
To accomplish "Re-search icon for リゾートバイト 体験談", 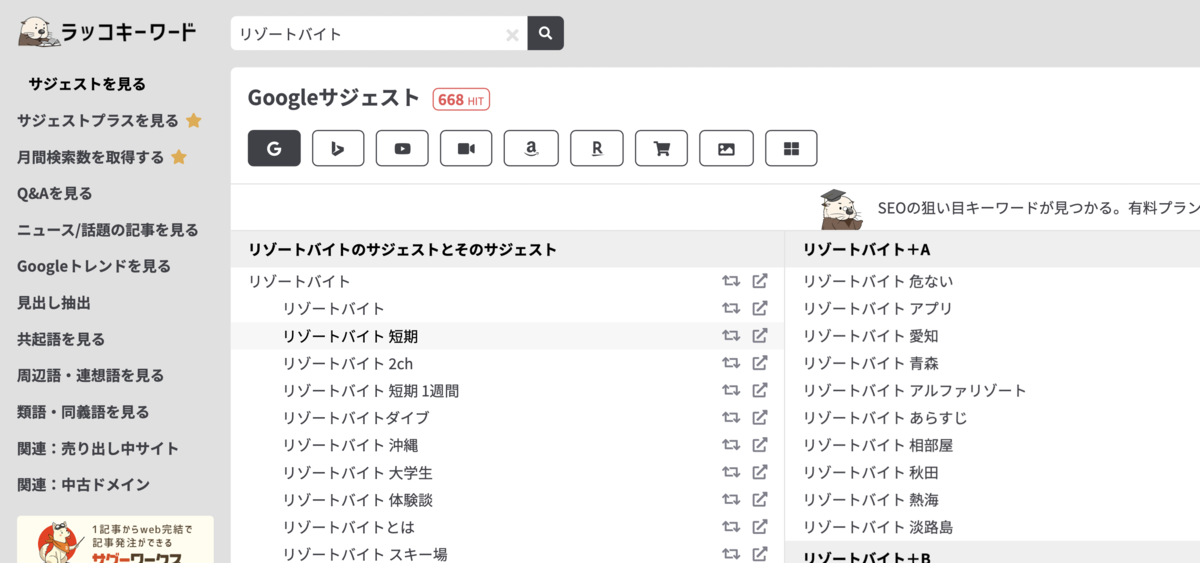I will coord(731,499).
